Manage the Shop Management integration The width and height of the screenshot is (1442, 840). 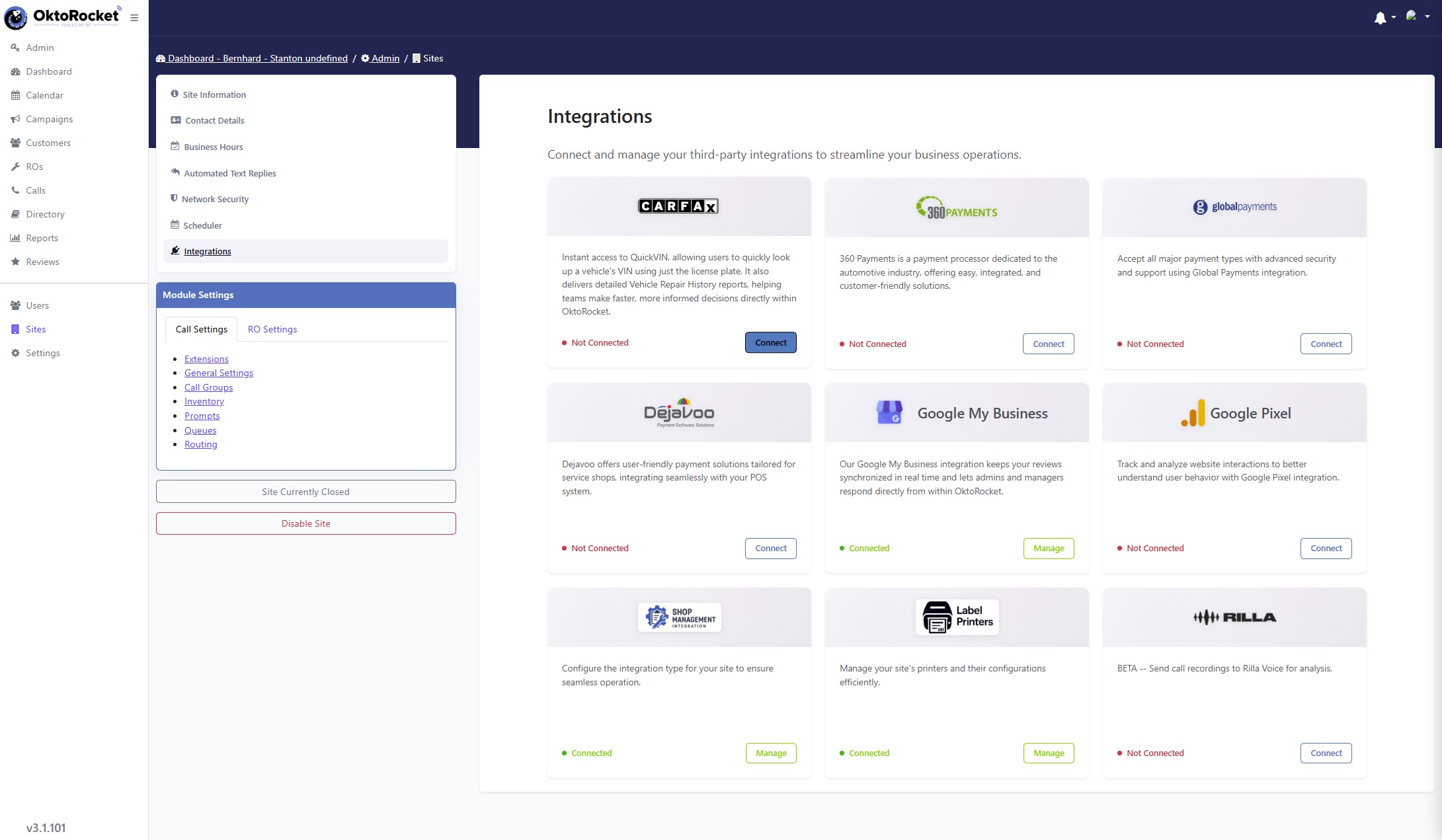(x=771, y=753)
